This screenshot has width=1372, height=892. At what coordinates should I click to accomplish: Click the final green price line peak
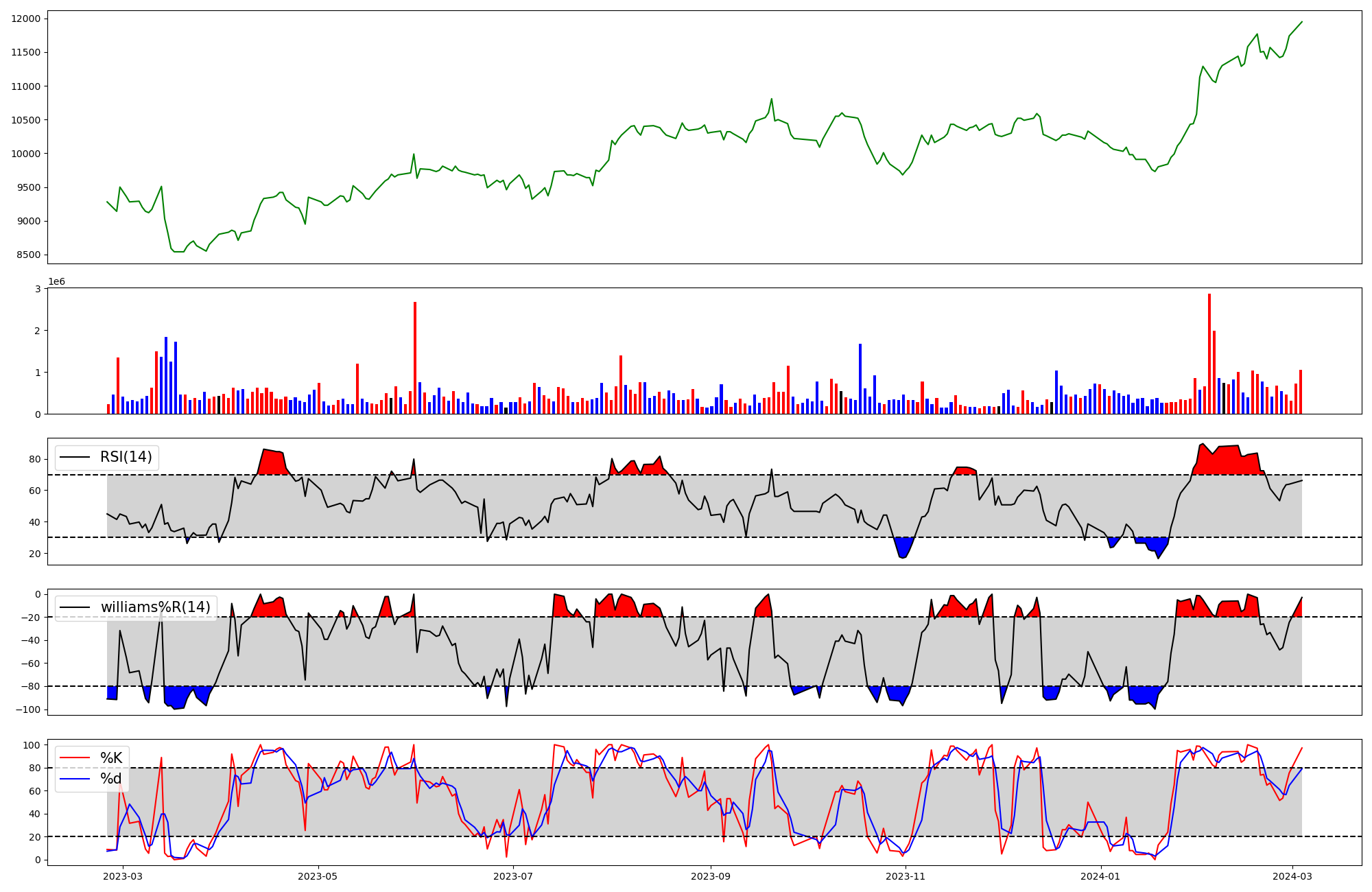pos(1302,22)
